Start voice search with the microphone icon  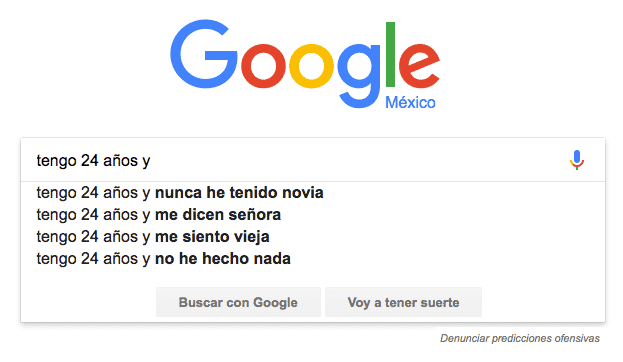pos(577,160)
